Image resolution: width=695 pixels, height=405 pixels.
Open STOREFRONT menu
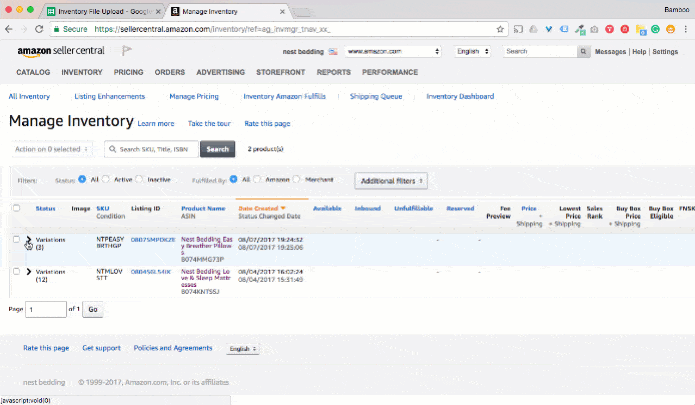click(x=281, y=72)
